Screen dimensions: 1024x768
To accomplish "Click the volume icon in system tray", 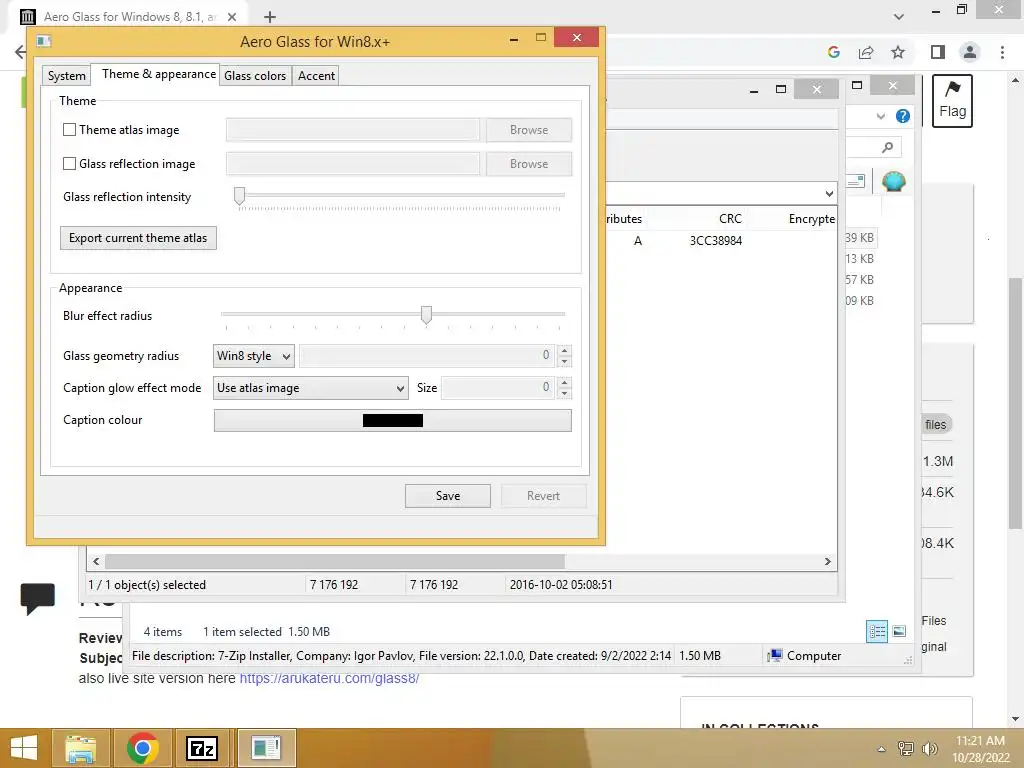I will (x=930, y=748).
